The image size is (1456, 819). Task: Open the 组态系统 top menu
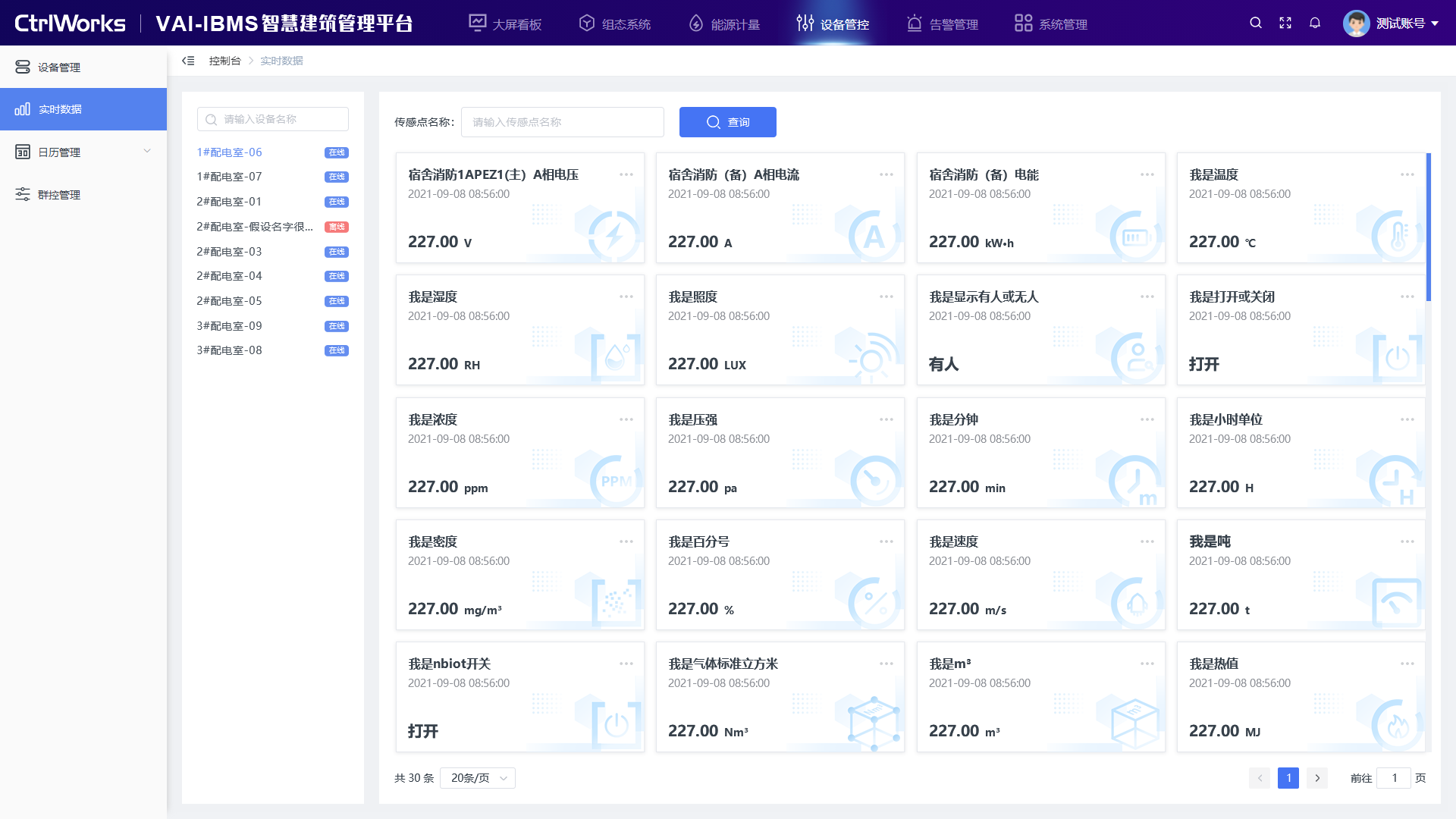point(614,24)
